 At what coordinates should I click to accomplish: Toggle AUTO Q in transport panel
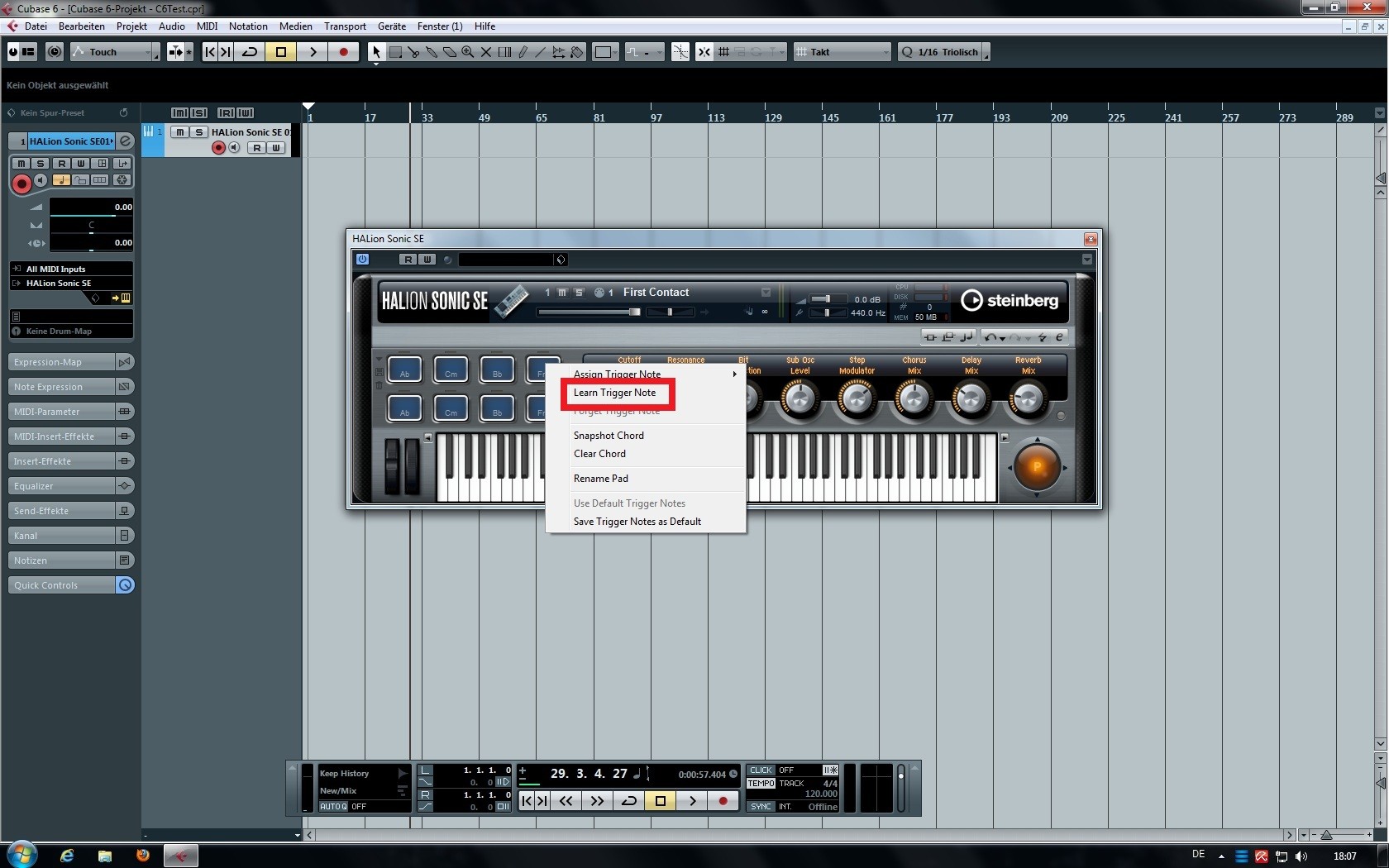pyautogui.click(x=333, y=807)
